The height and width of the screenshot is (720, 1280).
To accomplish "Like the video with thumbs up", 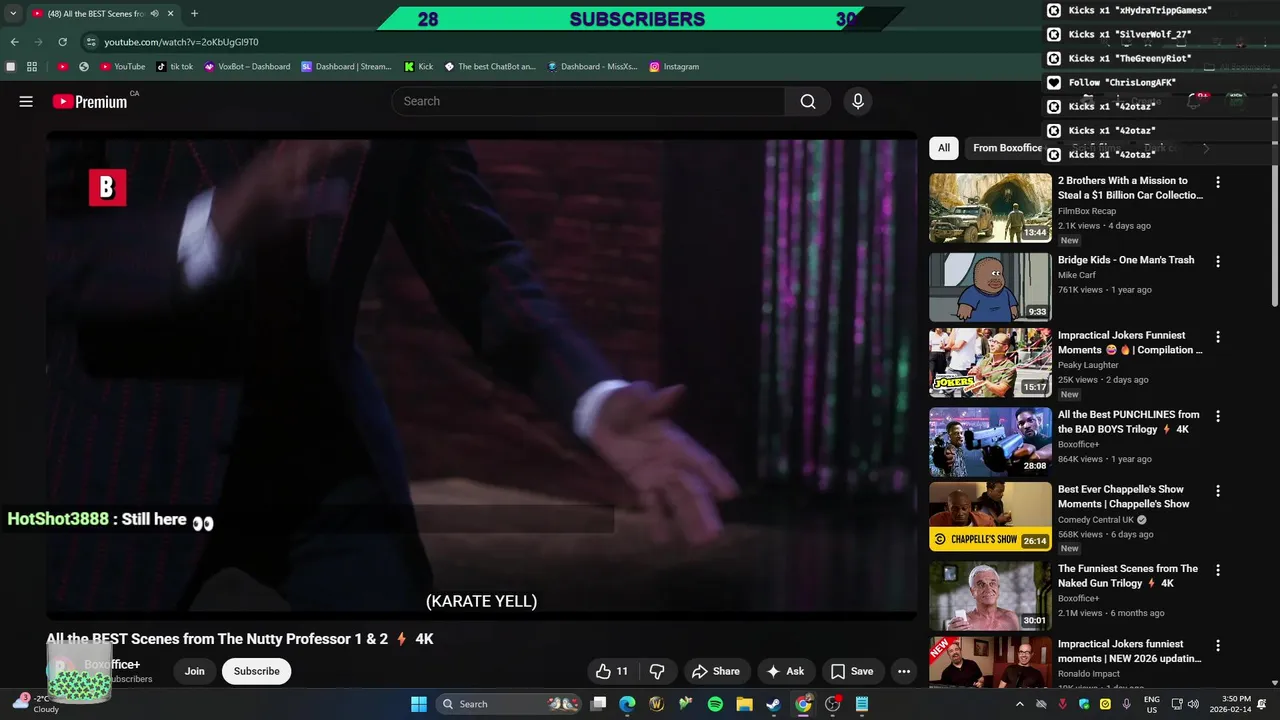I will click(611, 671).
